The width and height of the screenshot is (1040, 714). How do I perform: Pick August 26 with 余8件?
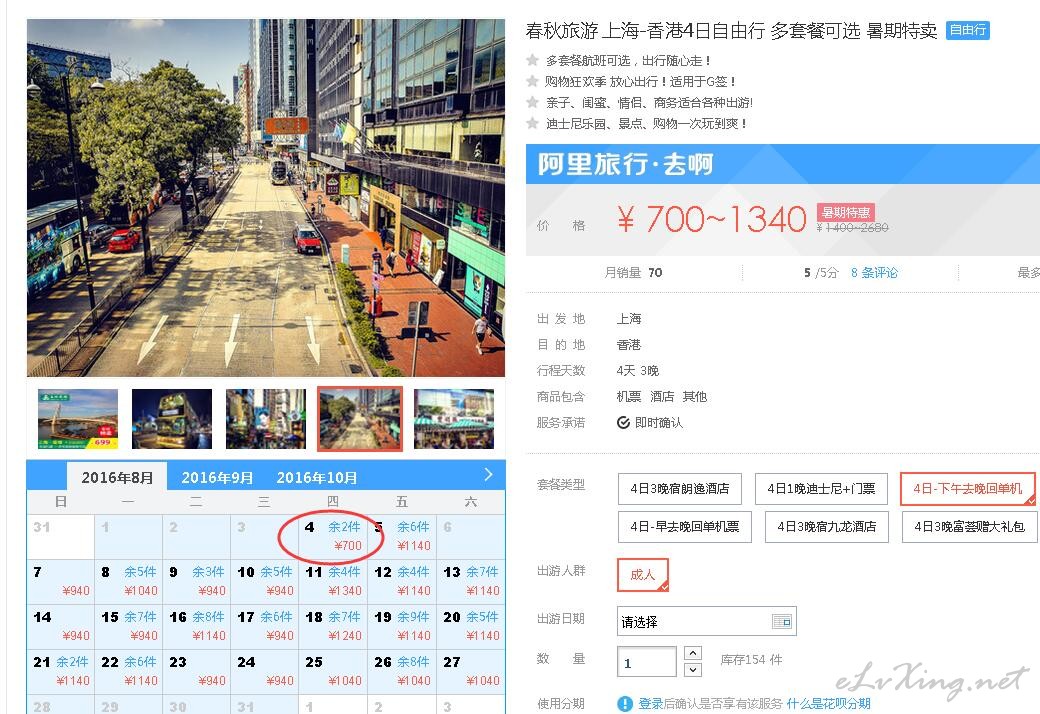coord(401,672)
